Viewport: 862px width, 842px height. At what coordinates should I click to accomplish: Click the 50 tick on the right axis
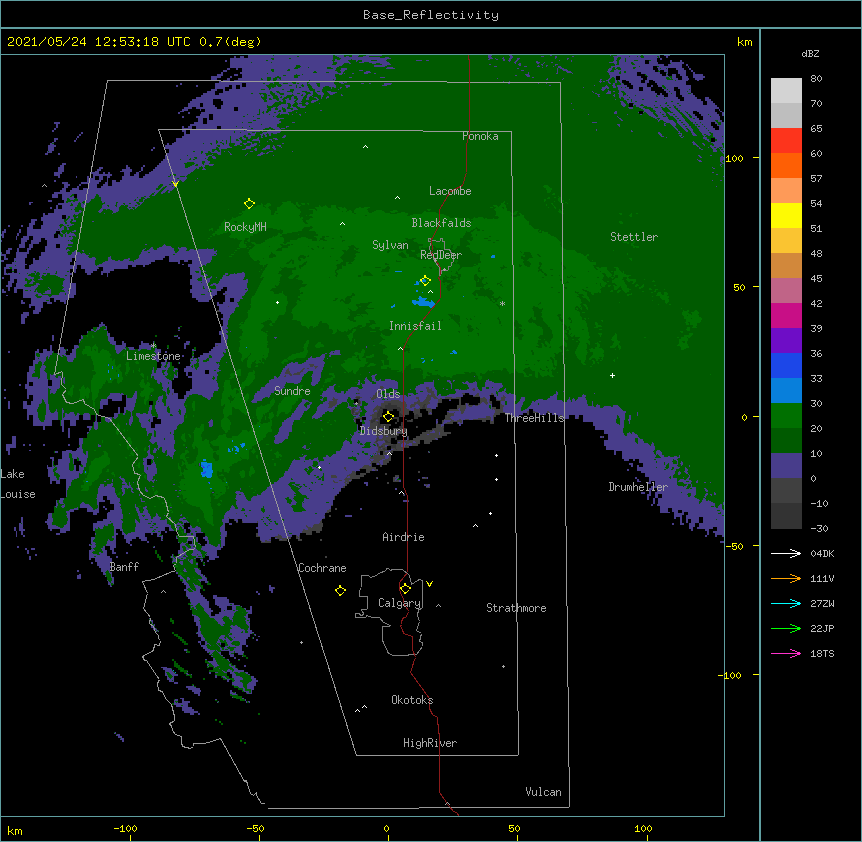739,287
